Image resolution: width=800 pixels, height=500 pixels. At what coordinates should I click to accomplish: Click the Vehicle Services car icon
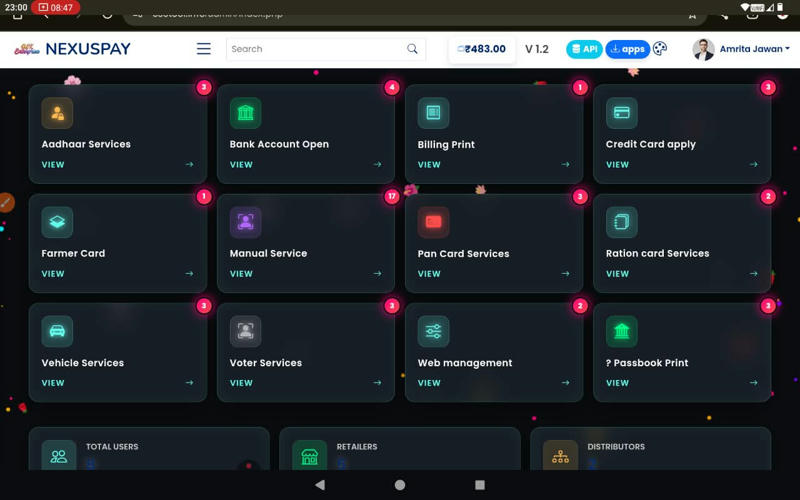coord(57,331)
